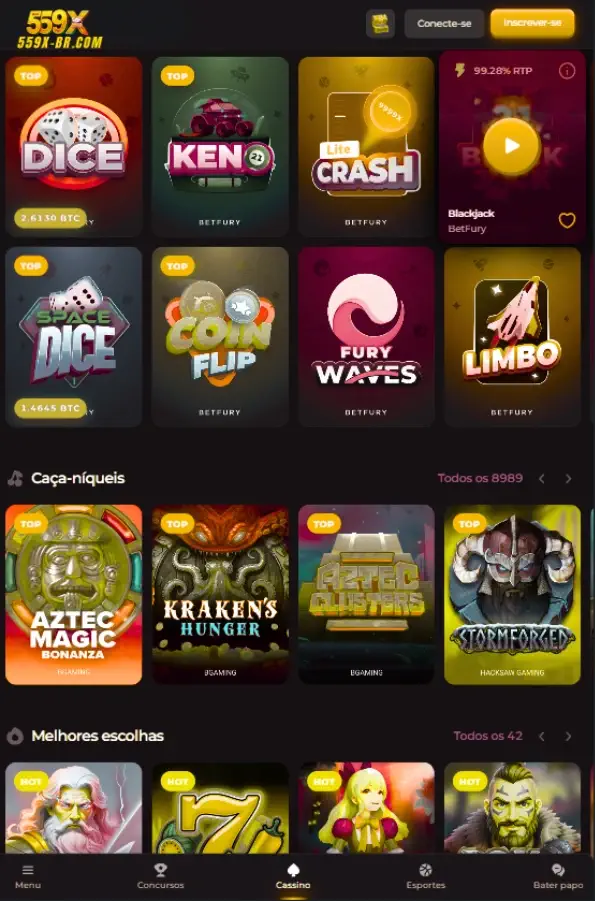
Task: Launch Kraken's Hunger slot thumbnail
Action: 220,595
